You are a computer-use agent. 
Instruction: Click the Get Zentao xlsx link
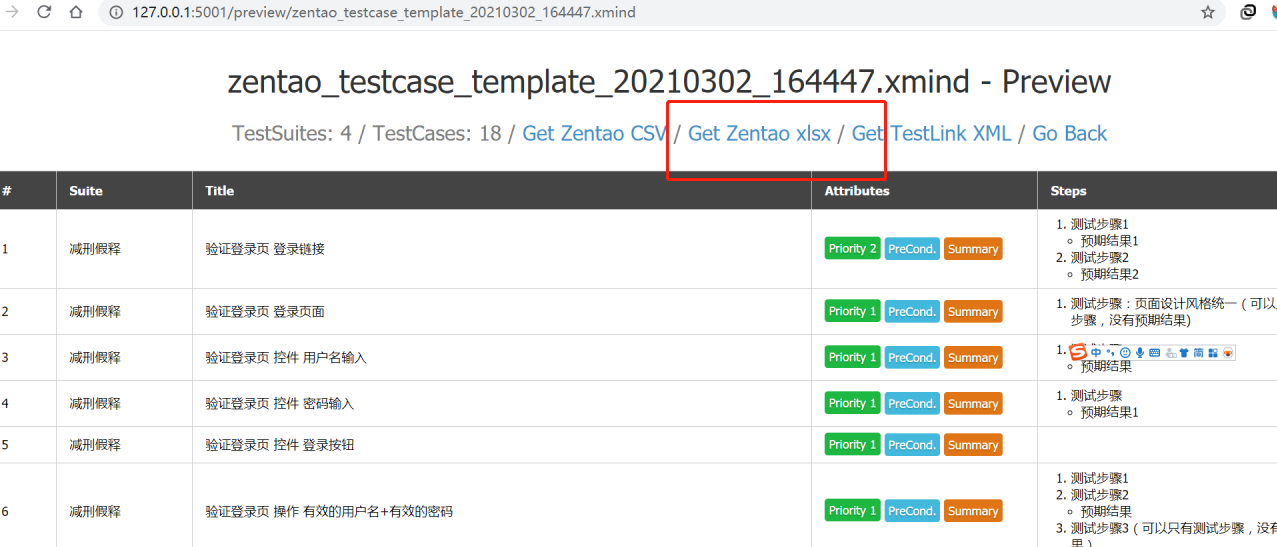point(760,133)
